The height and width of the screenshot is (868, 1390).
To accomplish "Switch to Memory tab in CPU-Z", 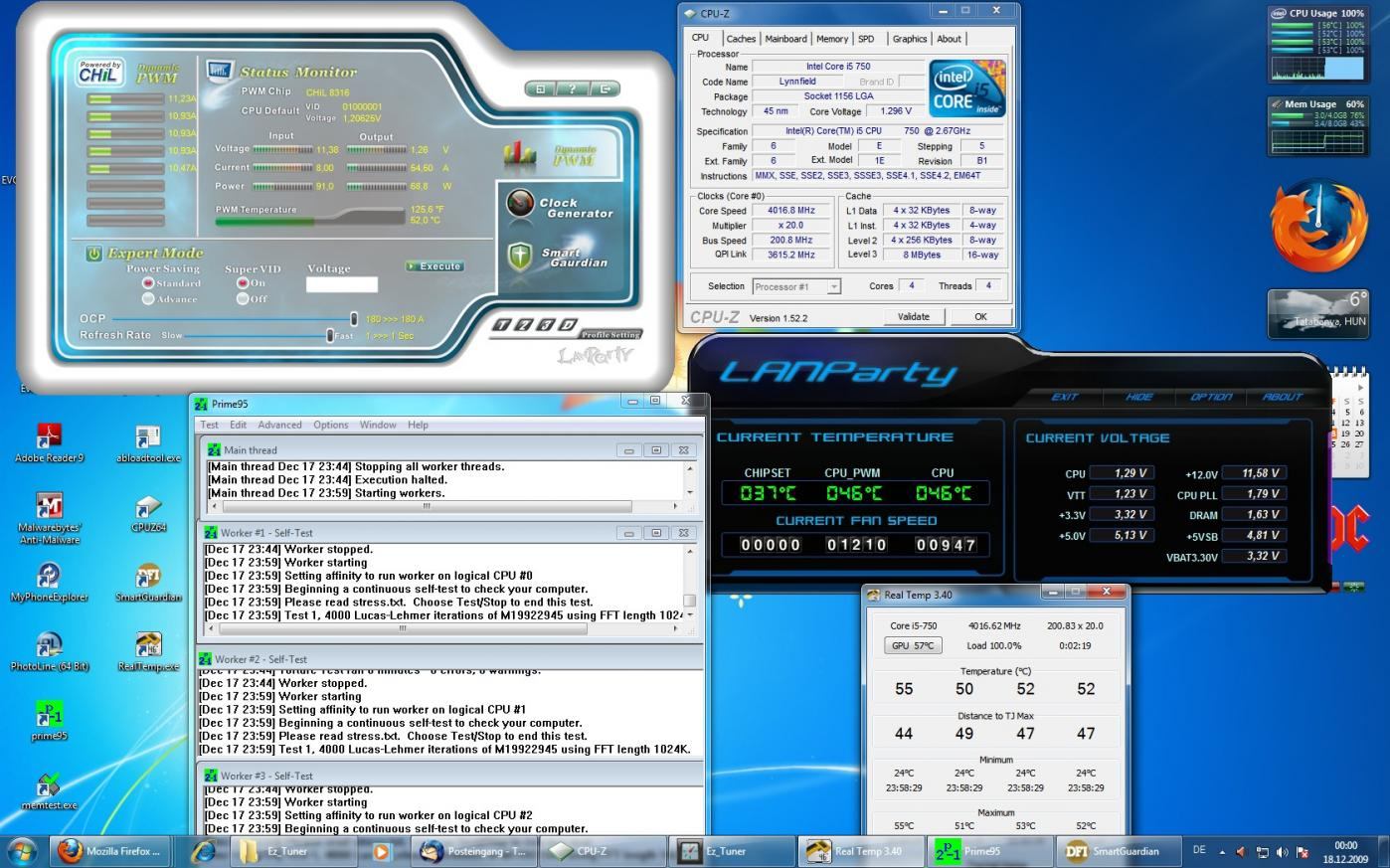I will (x=832, y=39).
